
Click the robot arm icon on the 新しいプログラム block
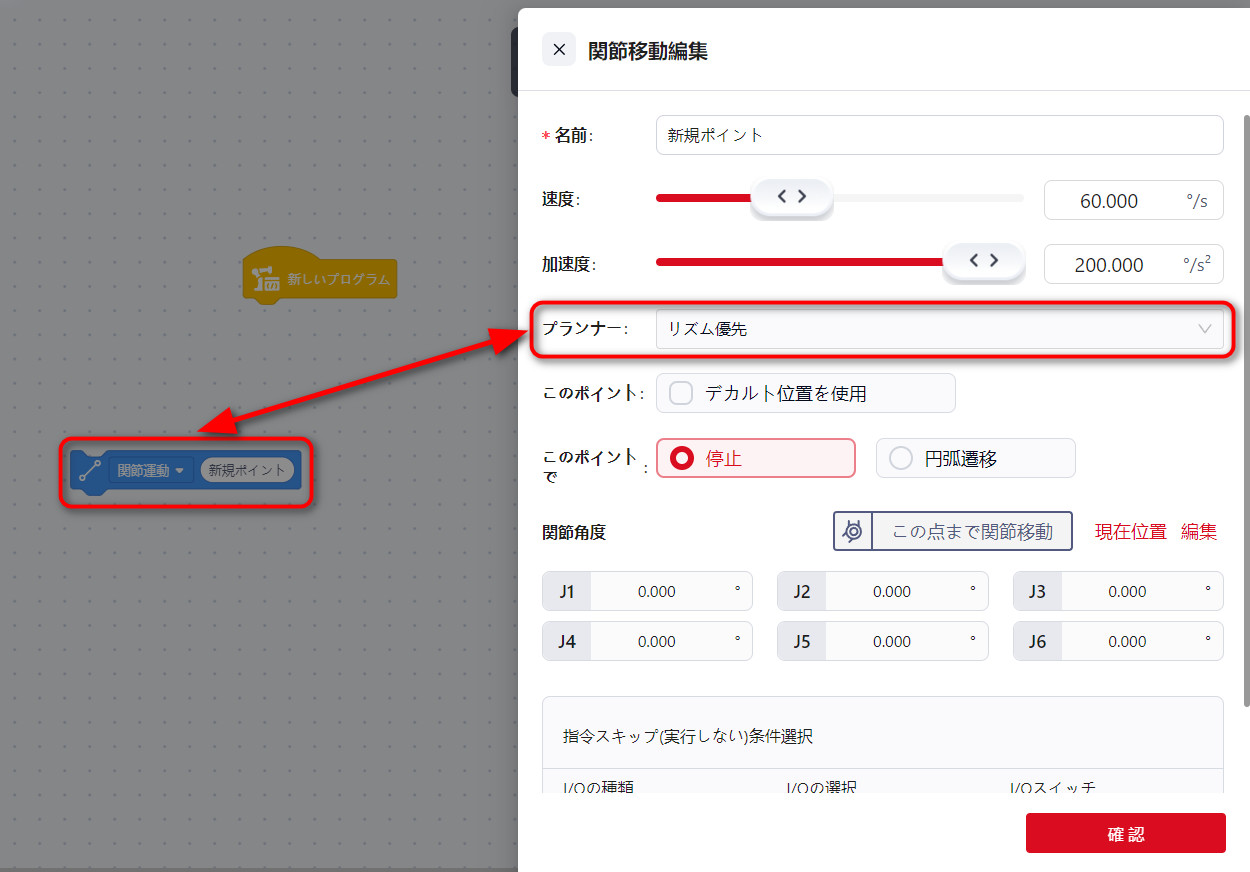click(265, 279)
